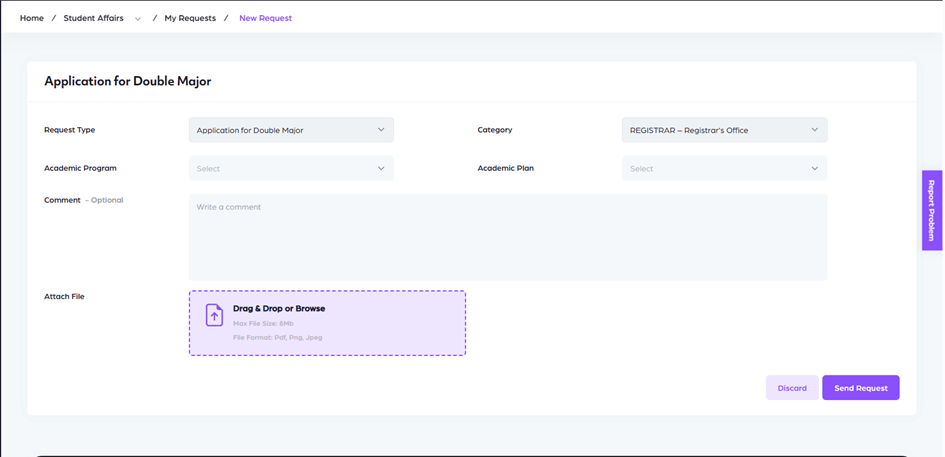Navigate to My Requests breadcrumb
The width and height of the screenshot is (945, 457).
pyautogui.click(x=190, y=18)
